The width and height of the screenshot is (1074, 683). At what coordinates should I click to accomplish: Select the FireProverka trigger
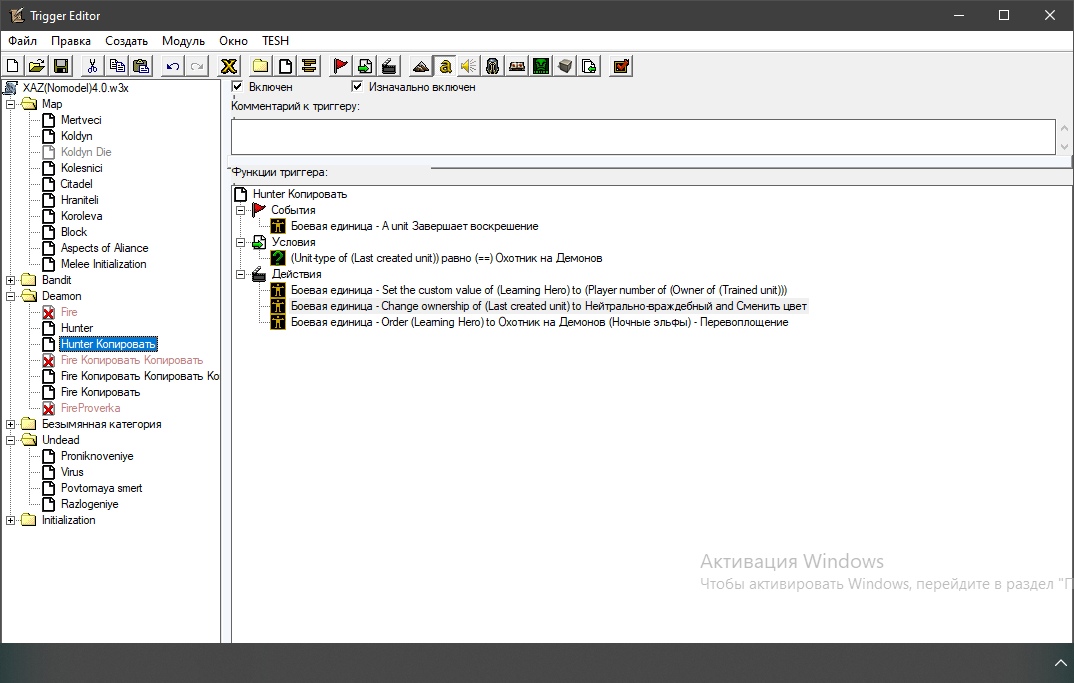pos(90,408)
